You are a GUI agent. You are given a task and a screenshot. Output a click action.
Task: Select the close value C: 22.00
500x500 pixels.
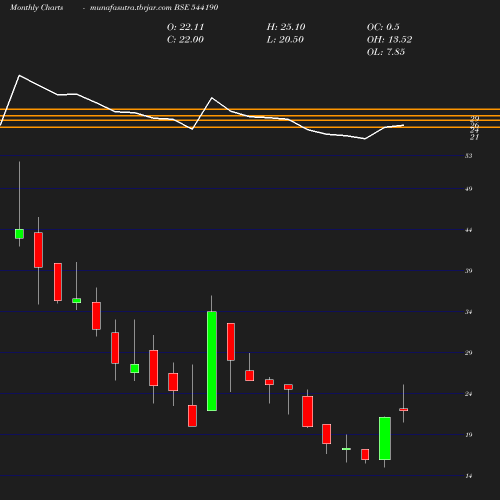point(185,40)
